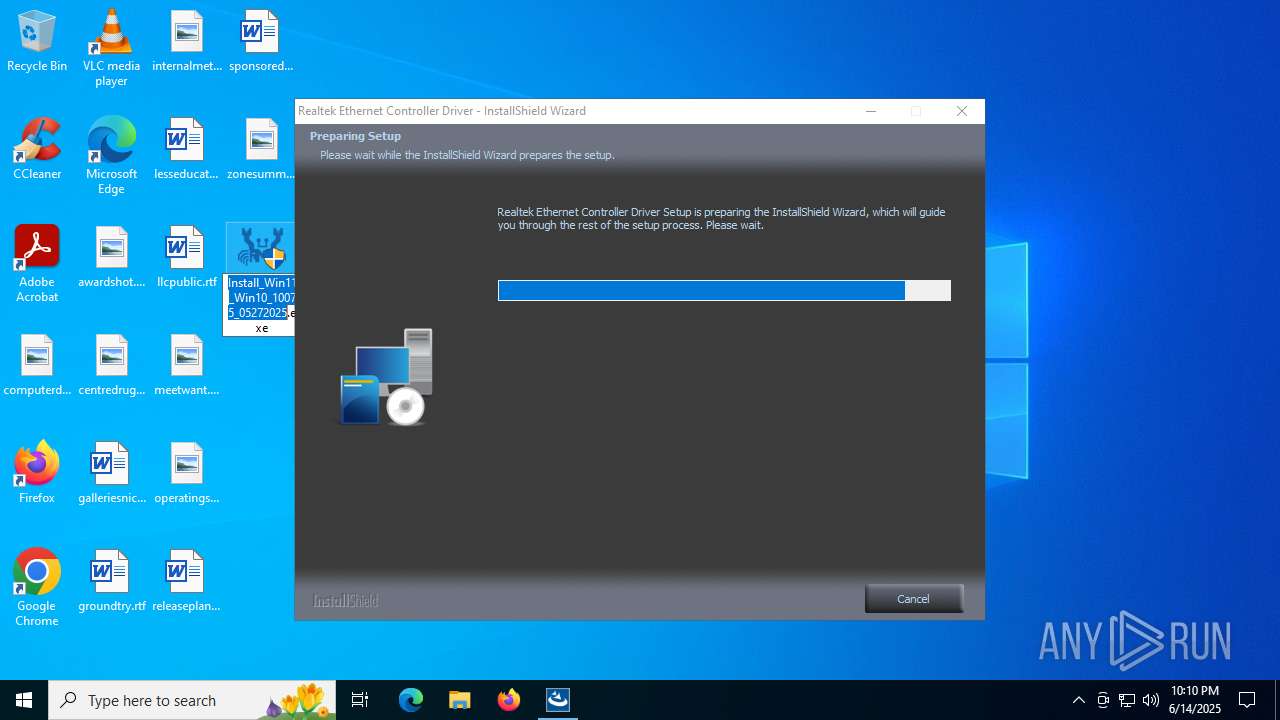Click the Meet Now tray icon
The width and height of the screenshot is (1280, 720).
1103,700
